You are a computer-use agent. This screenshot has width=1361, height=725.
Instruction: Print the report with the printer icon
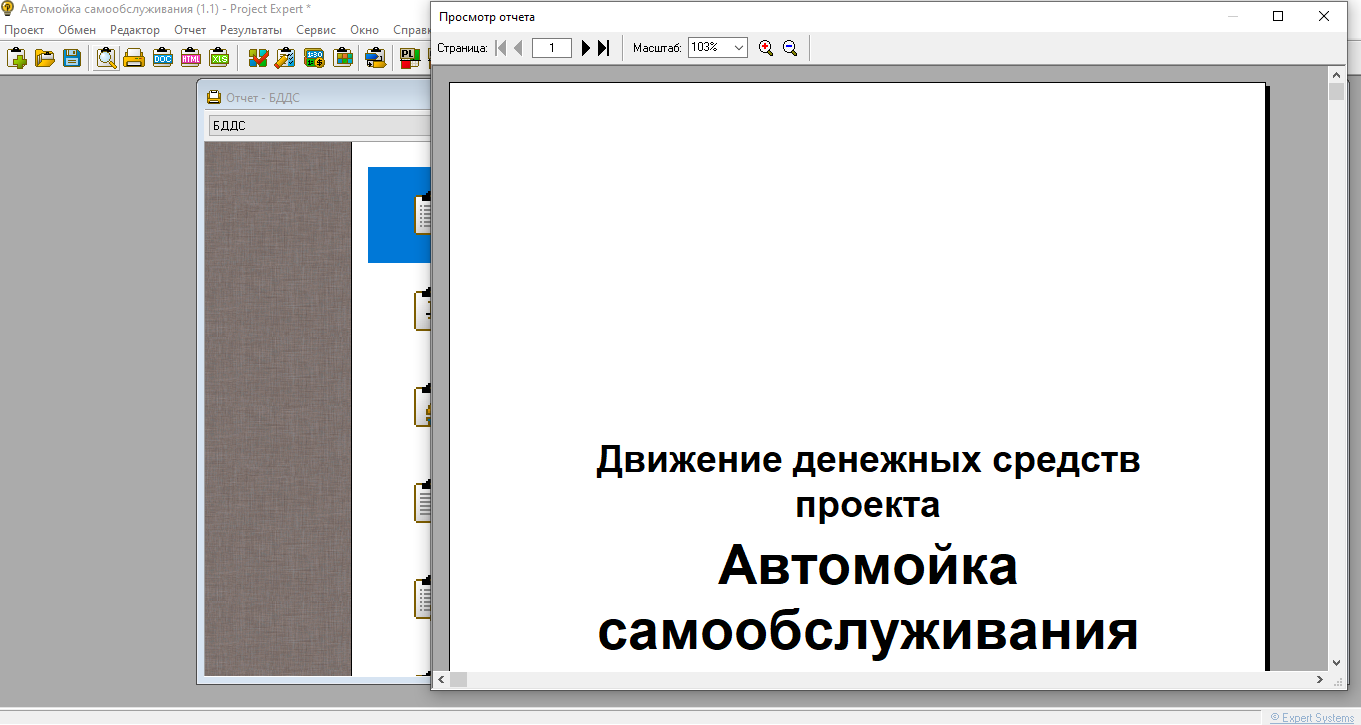134,58
